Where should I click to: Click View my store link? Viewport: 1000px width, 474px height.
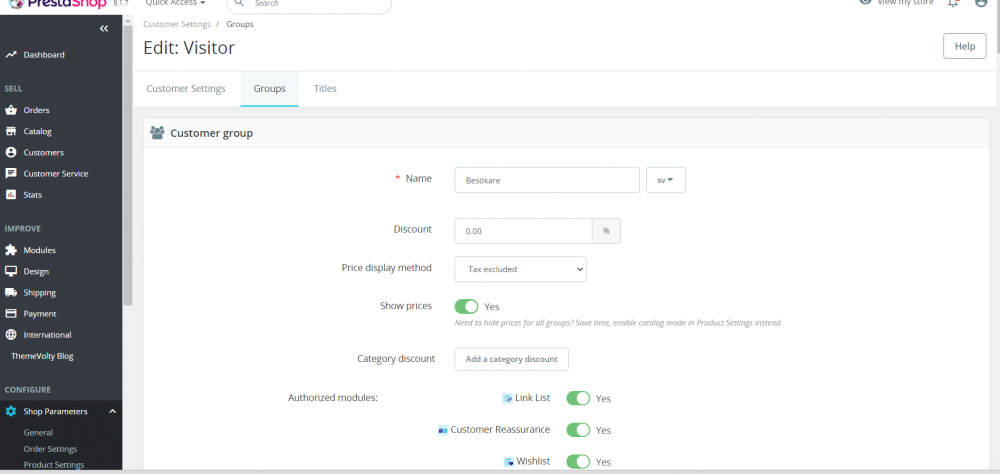(898, 3)
